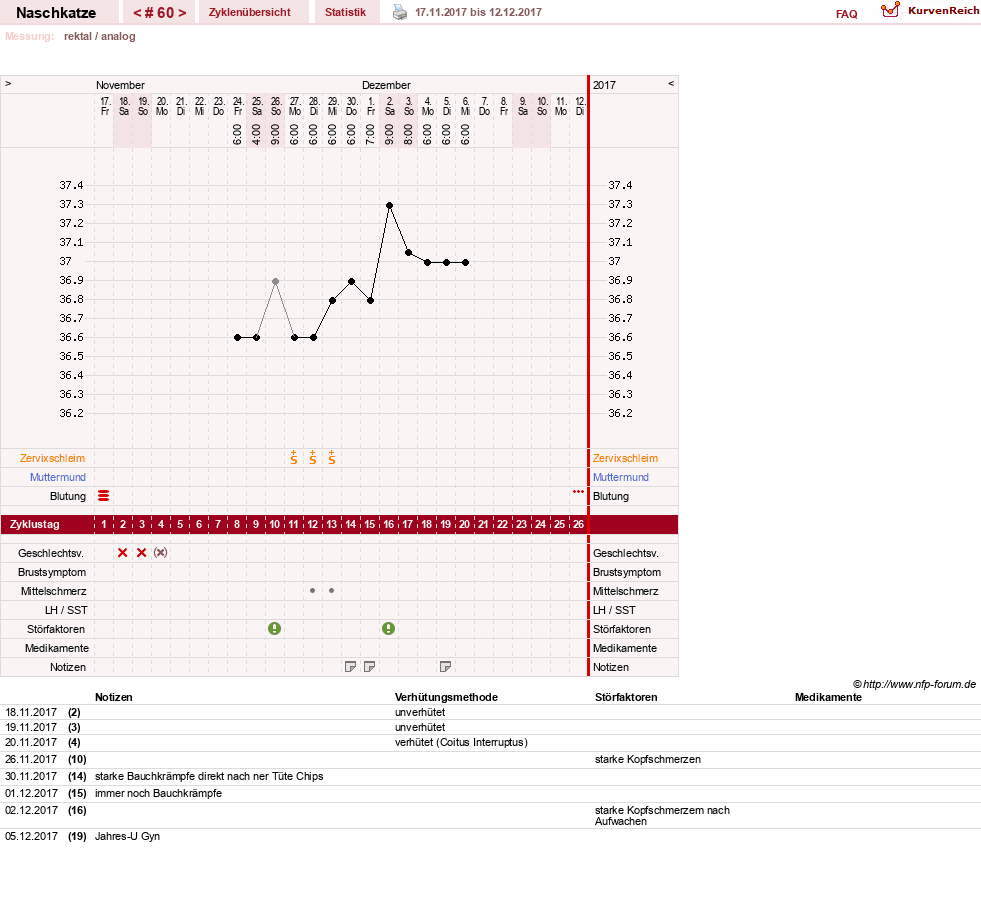Click the date range 17.11.2017 bis 12.12.2017

click(479, 13)
